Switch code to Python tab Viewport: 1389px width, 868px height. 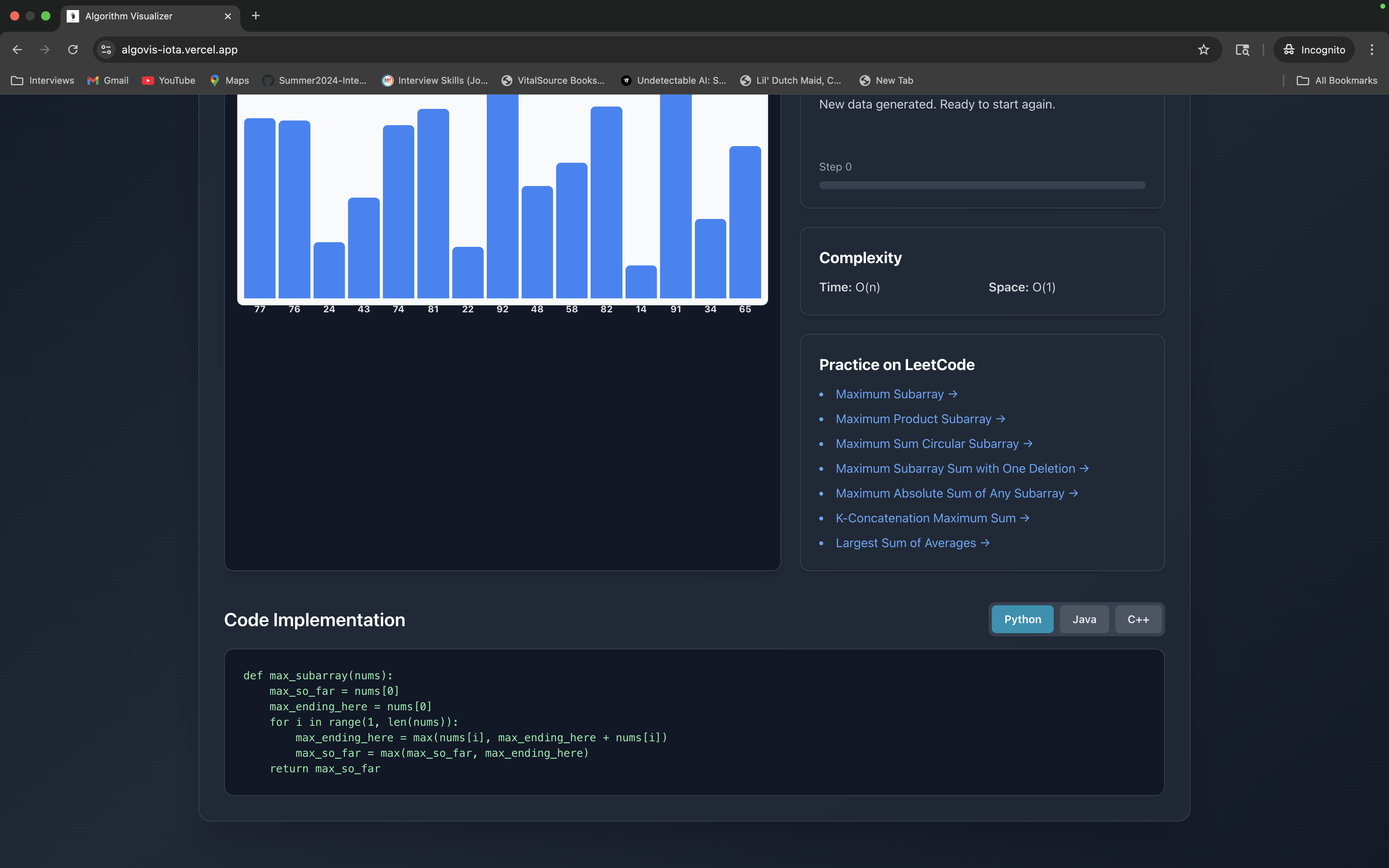[x=1022, y=620]
